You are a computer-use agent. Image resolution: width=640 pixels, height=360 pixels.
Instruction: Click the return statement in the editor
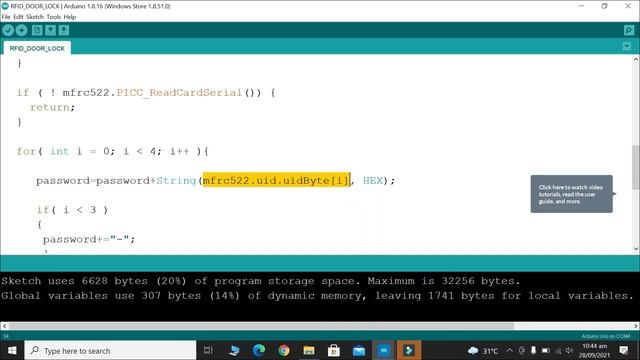tap(52, 107)
